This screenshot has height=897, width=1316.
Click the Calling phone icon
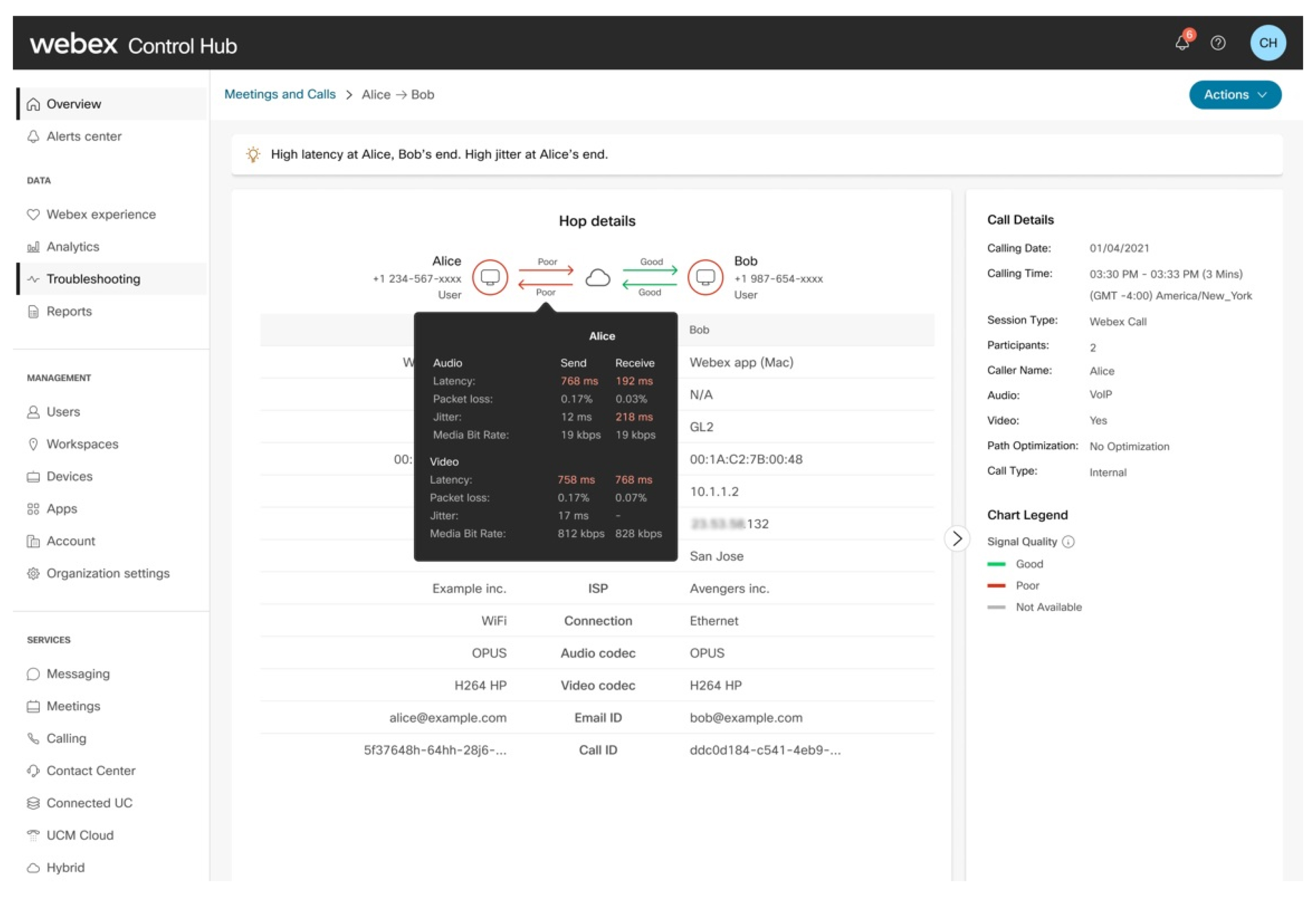33,739
